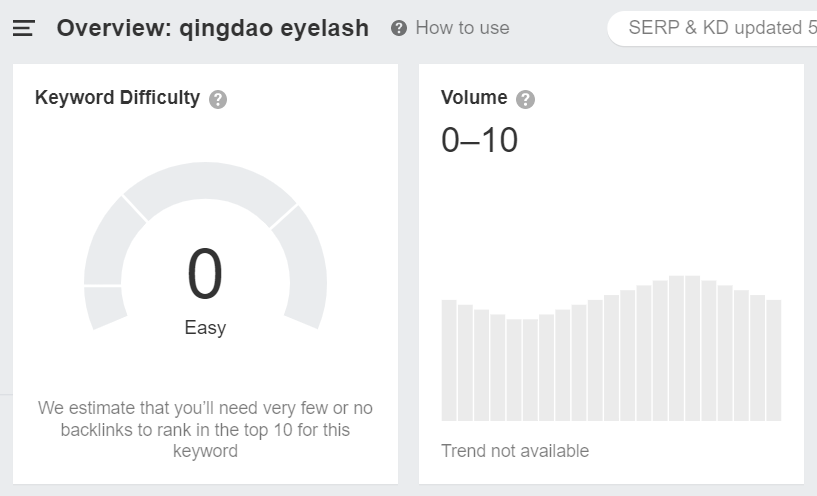
Task: Click the backlinks estimate description text
Action: click(x=205, y=429)
